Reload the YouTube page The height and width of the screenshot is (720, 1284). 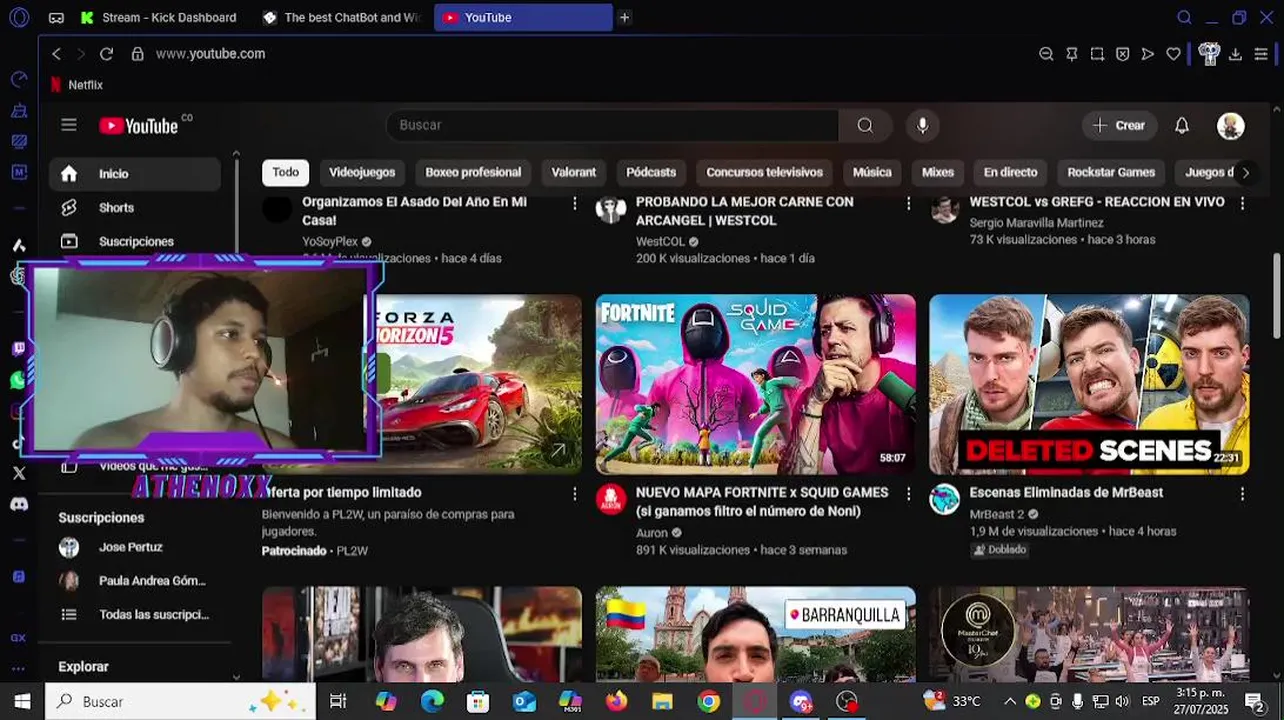click(x=106, y=54)
